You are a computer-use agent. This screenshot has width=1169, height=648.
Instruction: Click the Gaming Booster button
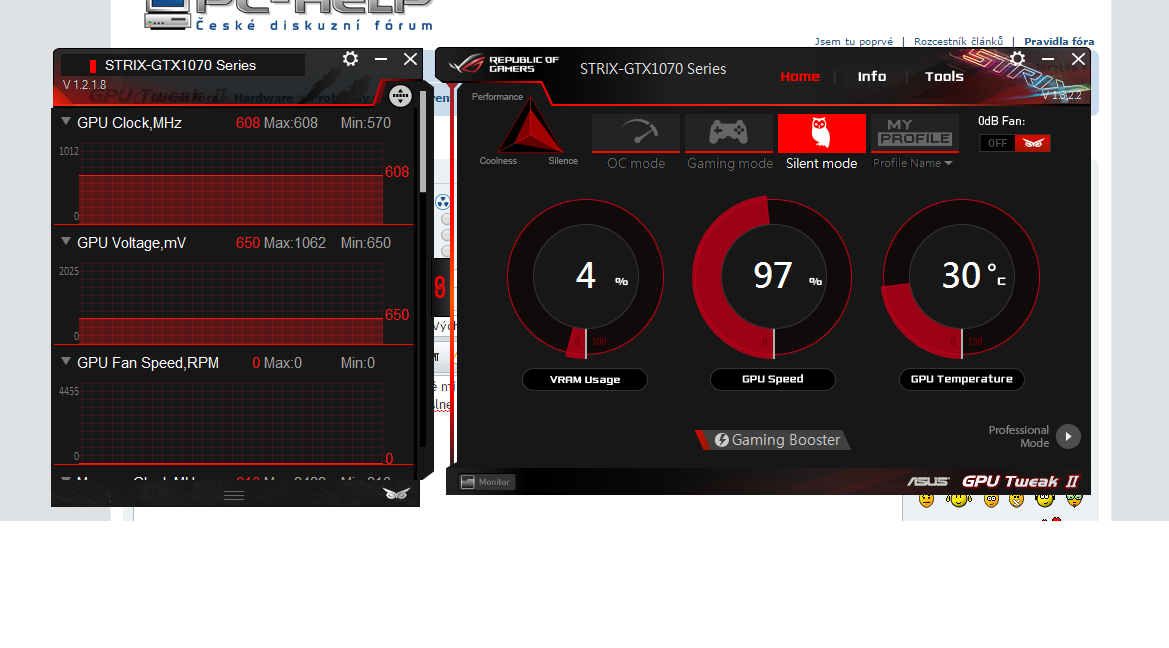tap(775, 440)
